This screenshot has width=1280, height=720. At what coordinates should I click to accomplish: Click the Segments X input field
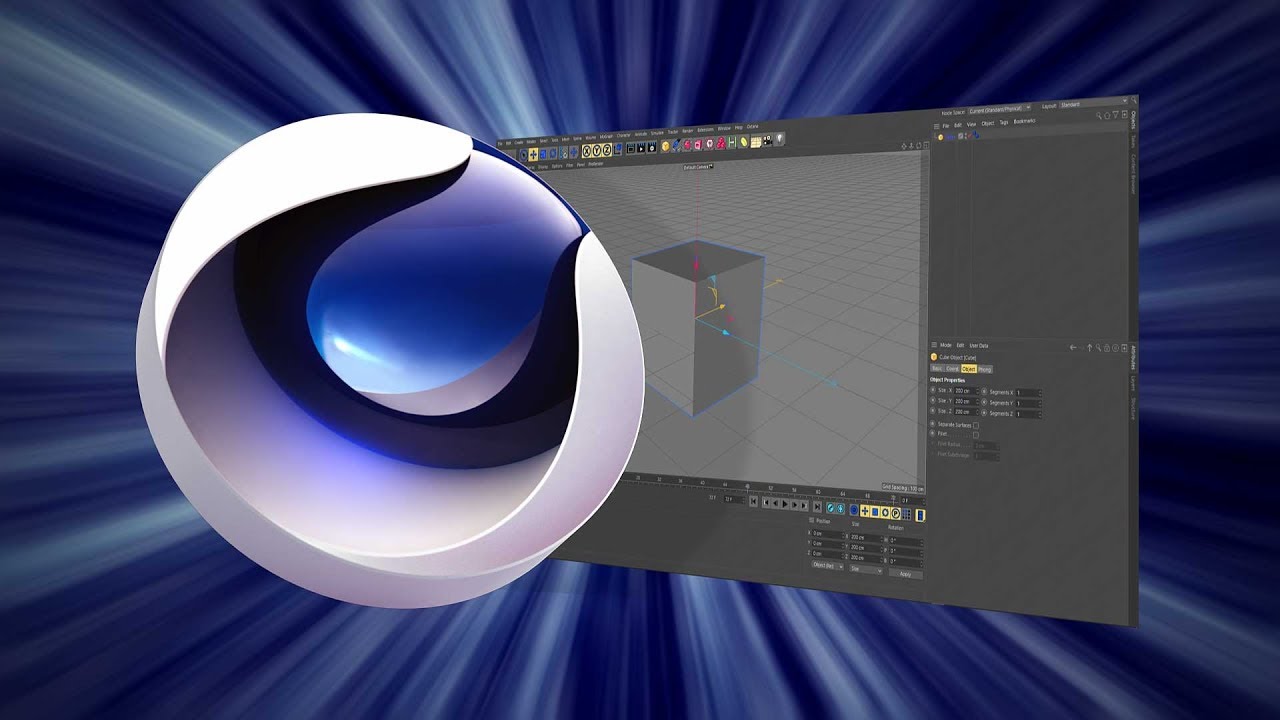1029,393
